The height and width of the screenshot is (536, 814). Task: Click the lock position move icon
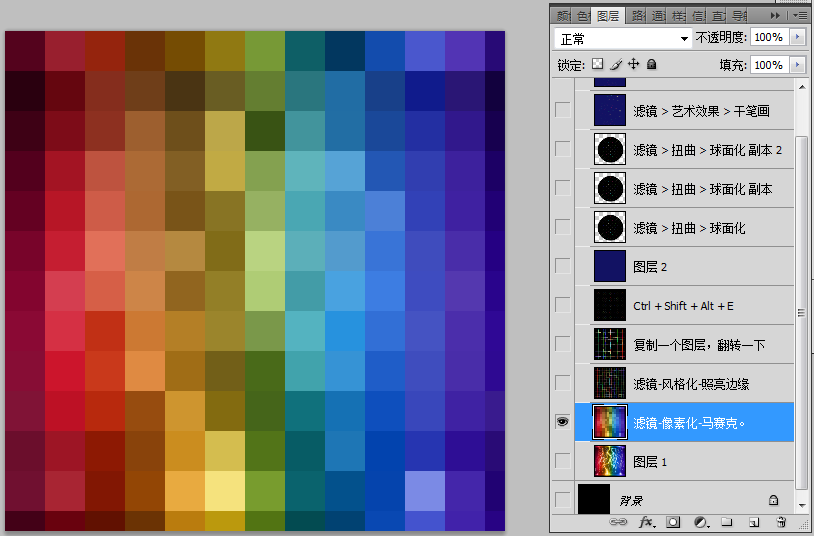pos(633,65)
